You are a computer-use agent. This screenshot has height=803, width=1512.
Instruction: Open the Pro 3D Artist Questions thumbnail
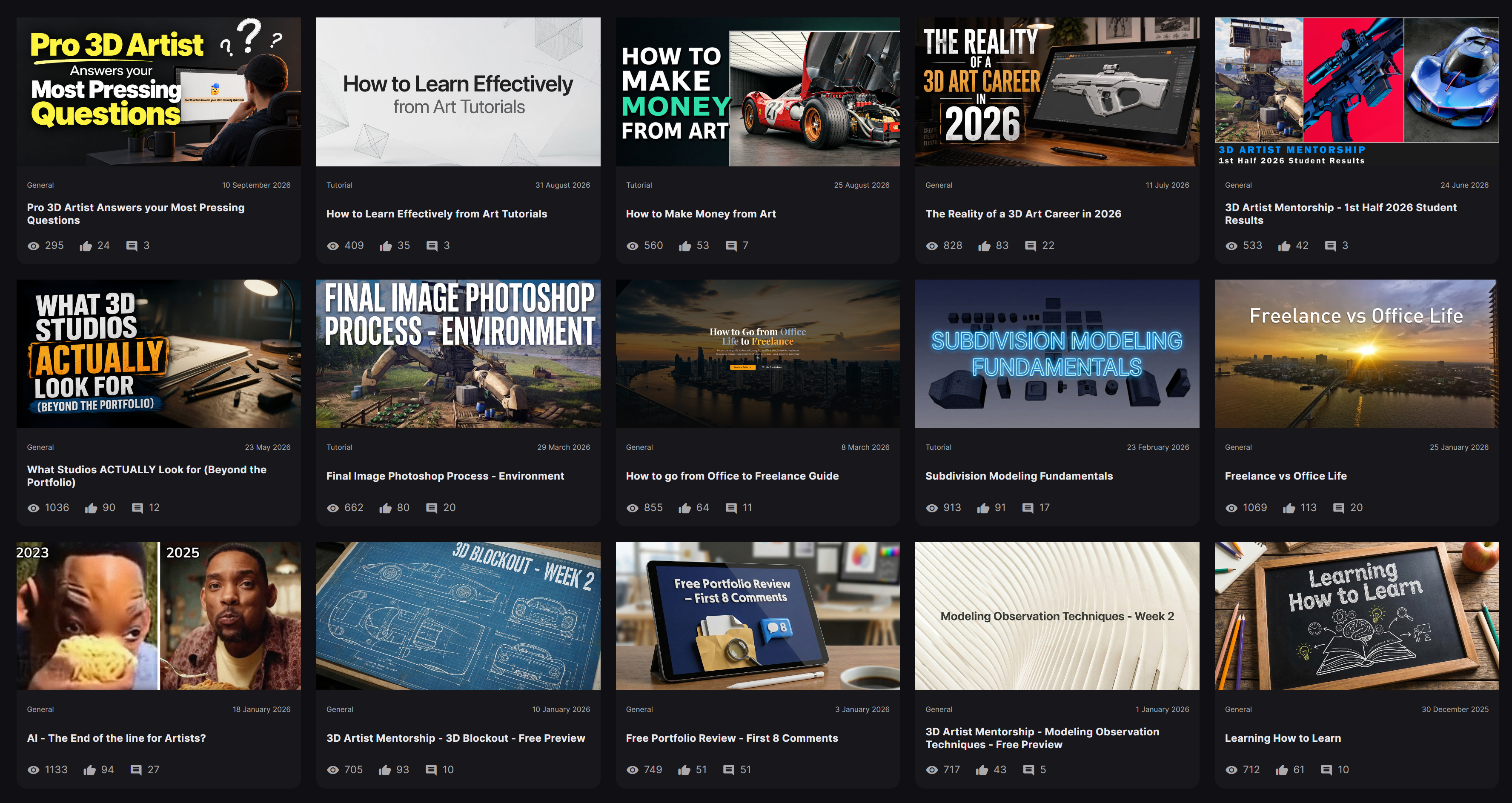158,91
